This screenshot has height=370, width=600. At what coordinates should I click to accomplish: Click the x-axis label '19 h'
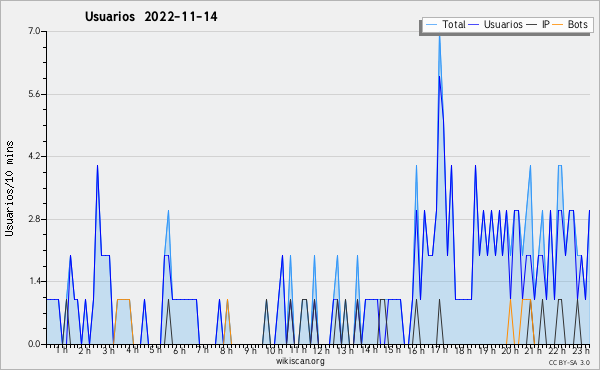487,350
